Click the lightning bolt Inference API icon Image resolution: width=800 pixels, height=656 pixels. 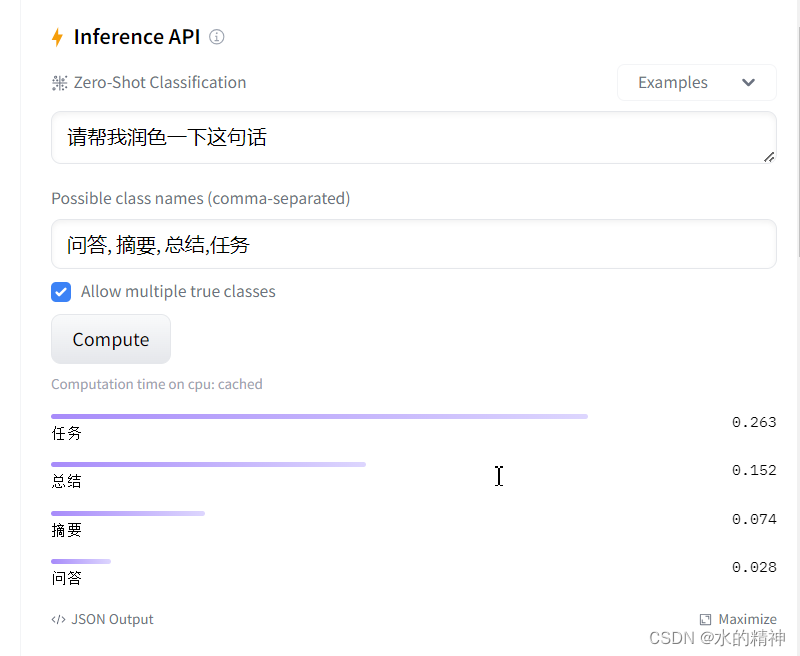click(x=57, y=37)
